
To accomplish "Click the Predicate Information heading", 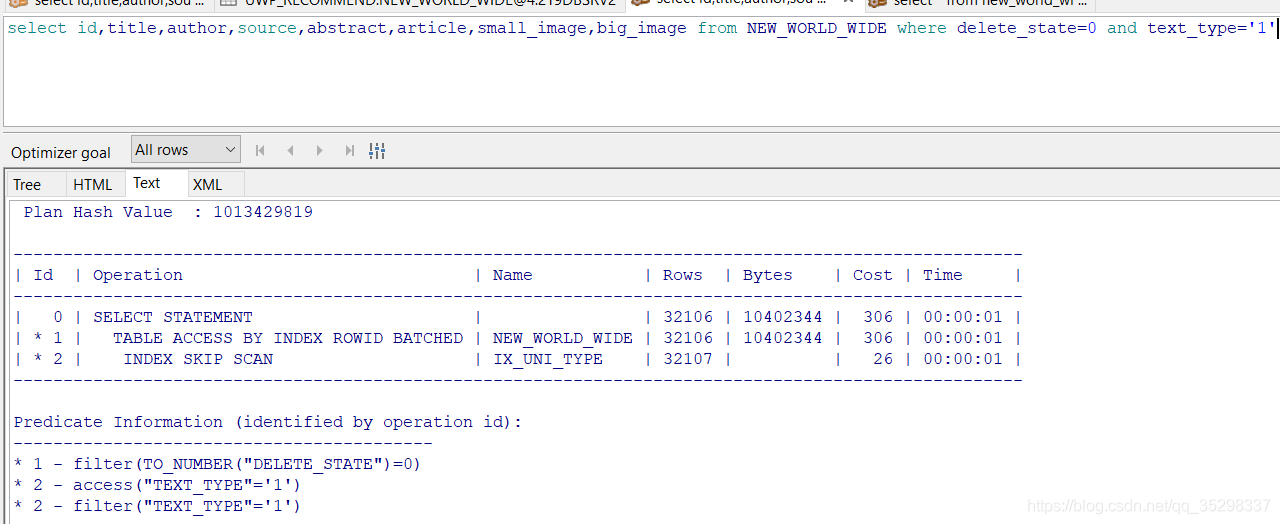I will [268, 422].
